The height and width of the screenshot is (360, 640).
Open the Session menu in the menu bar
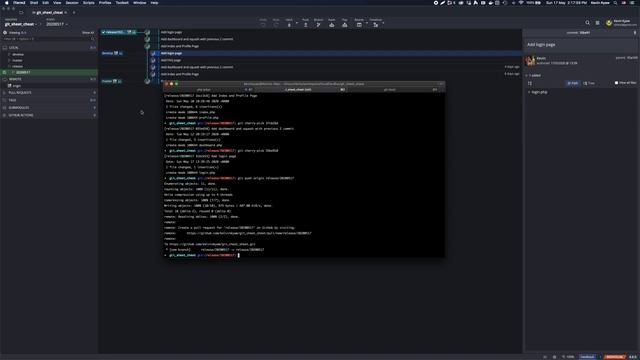(72, 2)
